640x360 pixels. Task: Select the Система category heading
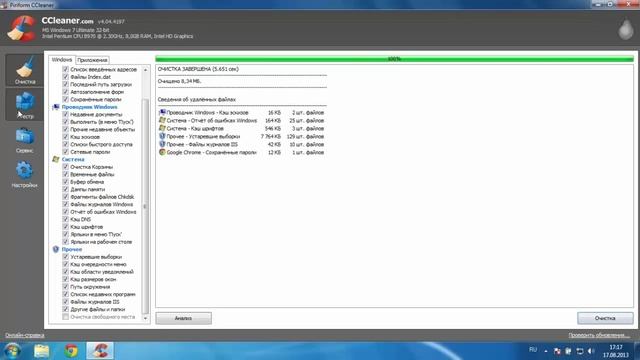pyautogui.click(x=73, y=159)
